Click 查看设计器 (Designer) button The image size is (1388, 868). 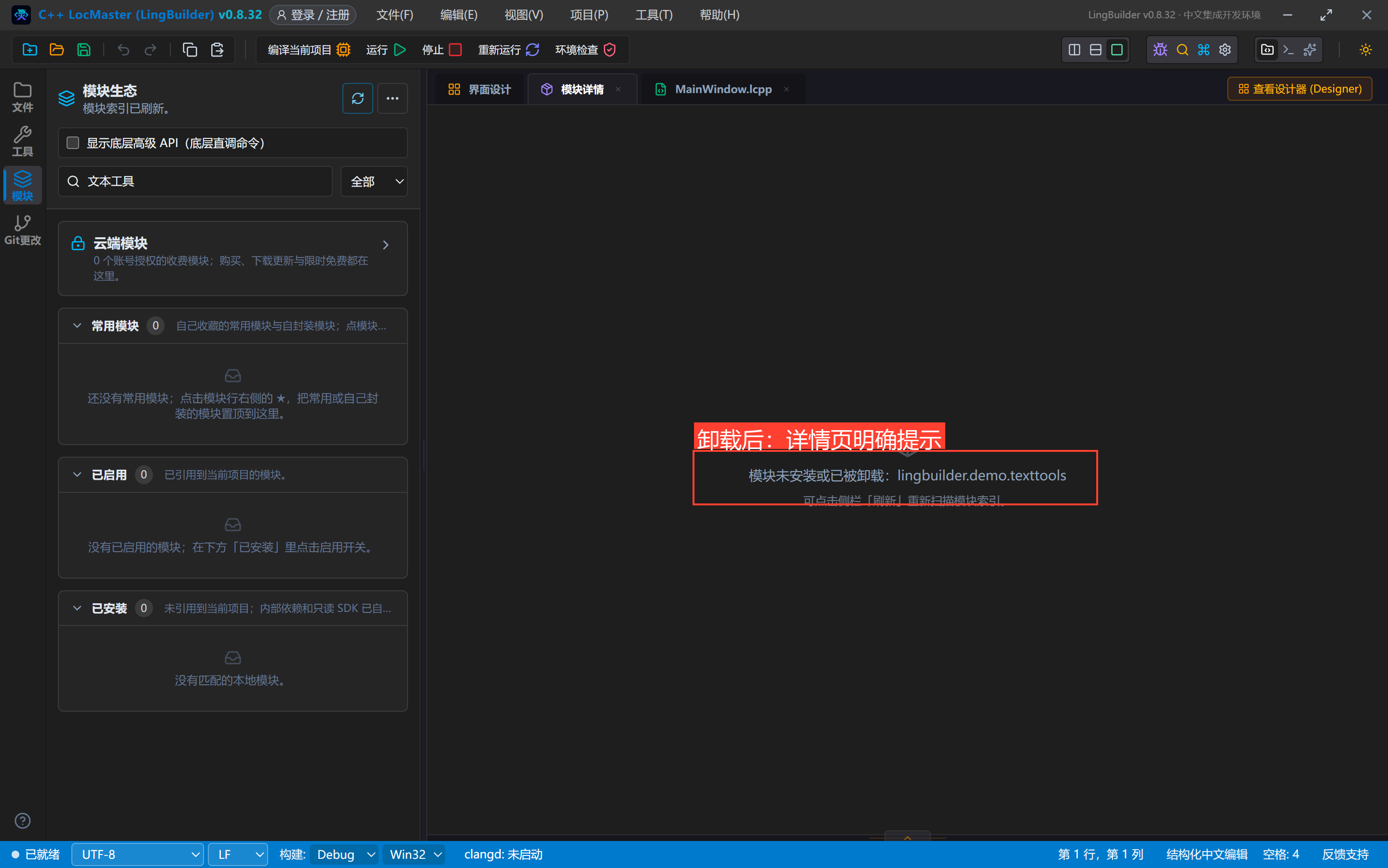tap(1300, 89)
